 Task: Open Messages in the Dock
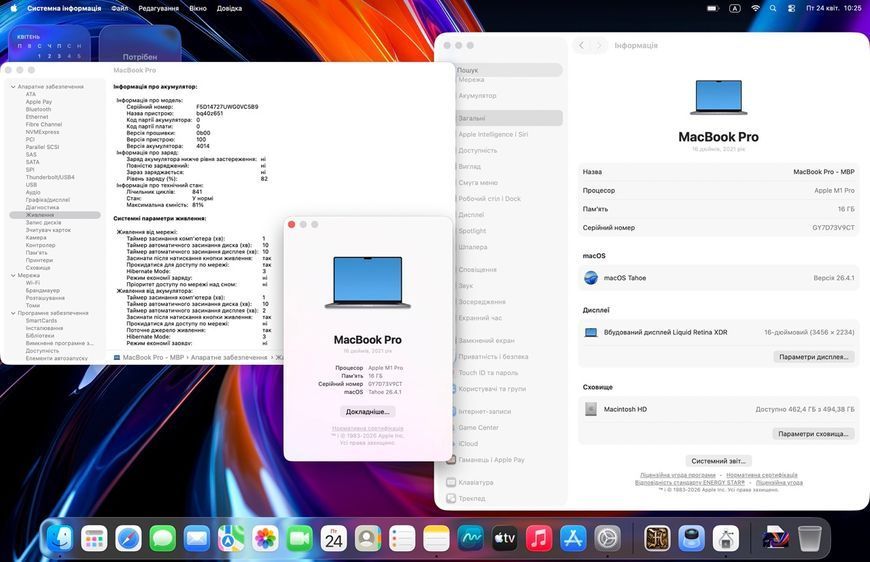point(163,538)
